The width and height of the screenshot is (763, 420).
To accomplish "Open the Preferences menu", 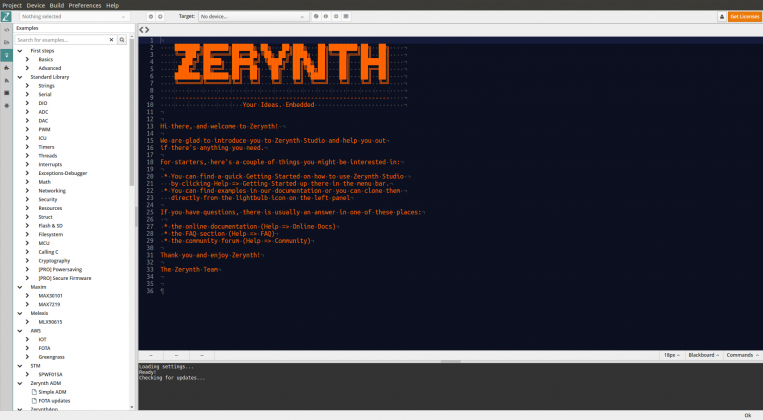I will pos(85,5).
